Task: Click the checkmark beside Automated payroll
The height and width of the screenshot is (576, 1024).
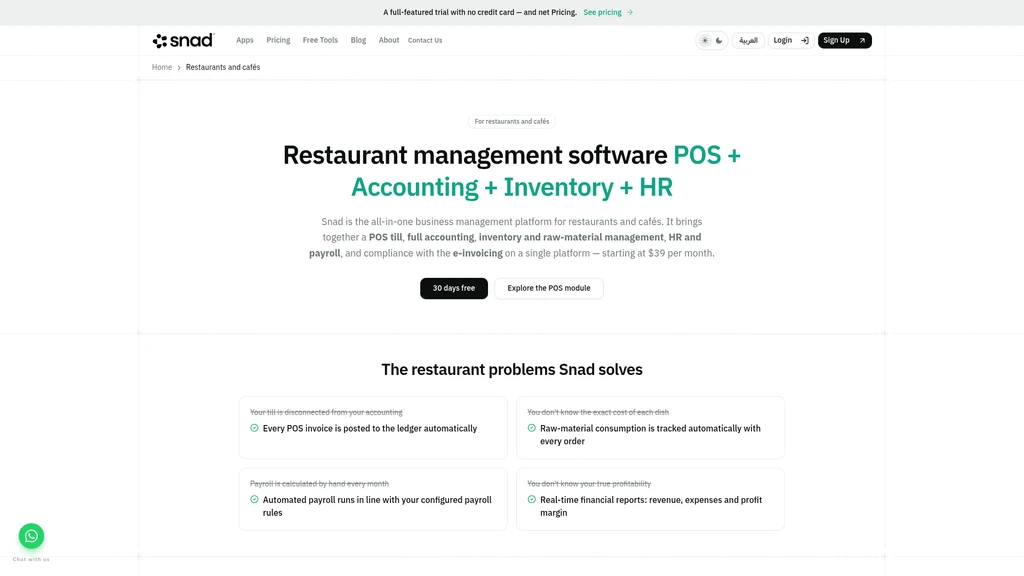Action: 254,500
